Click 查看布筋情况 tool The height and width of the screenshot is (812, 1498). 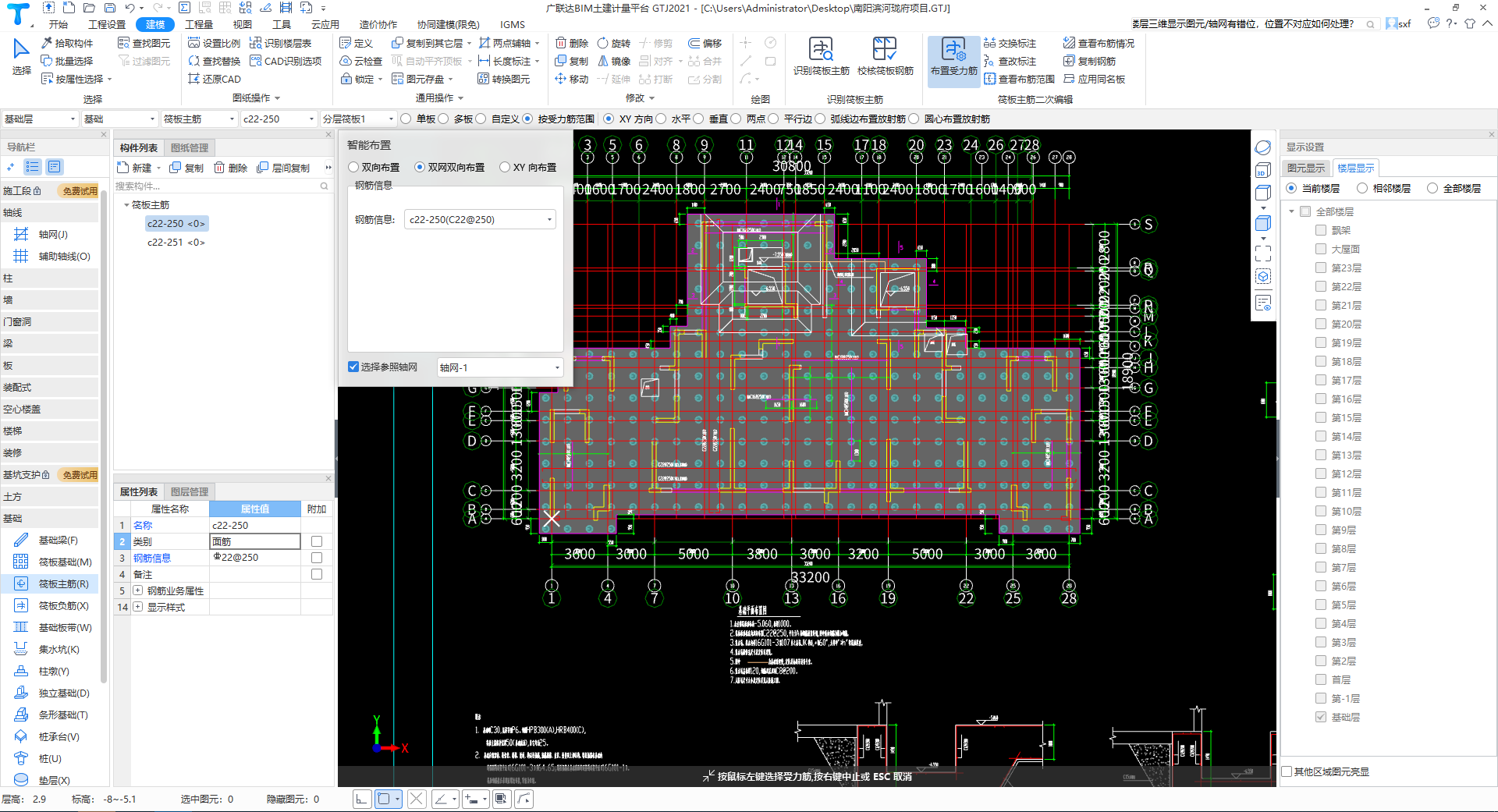[x=1099, y=43]
